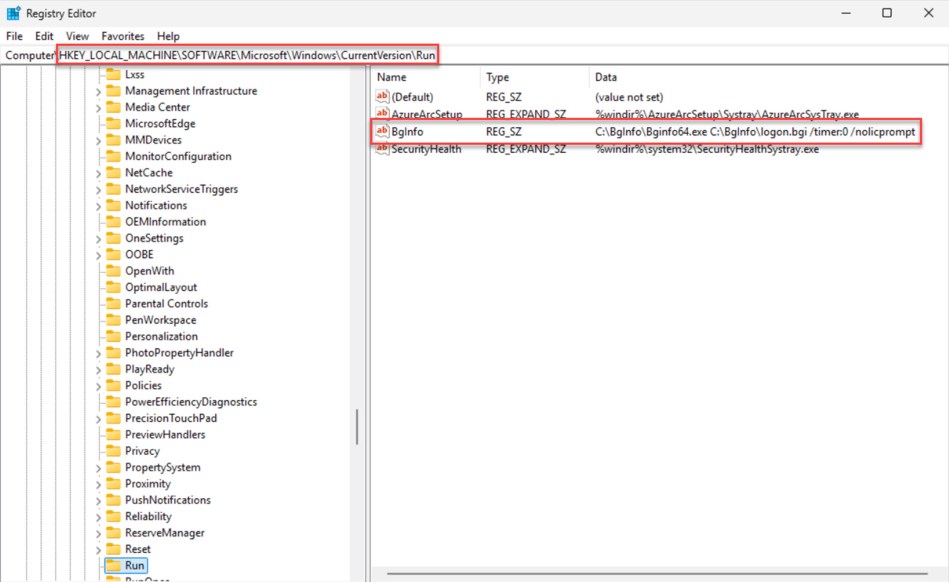949x582 pixels.
Task: Click the registry path address bar
Action: coord(474,55)
